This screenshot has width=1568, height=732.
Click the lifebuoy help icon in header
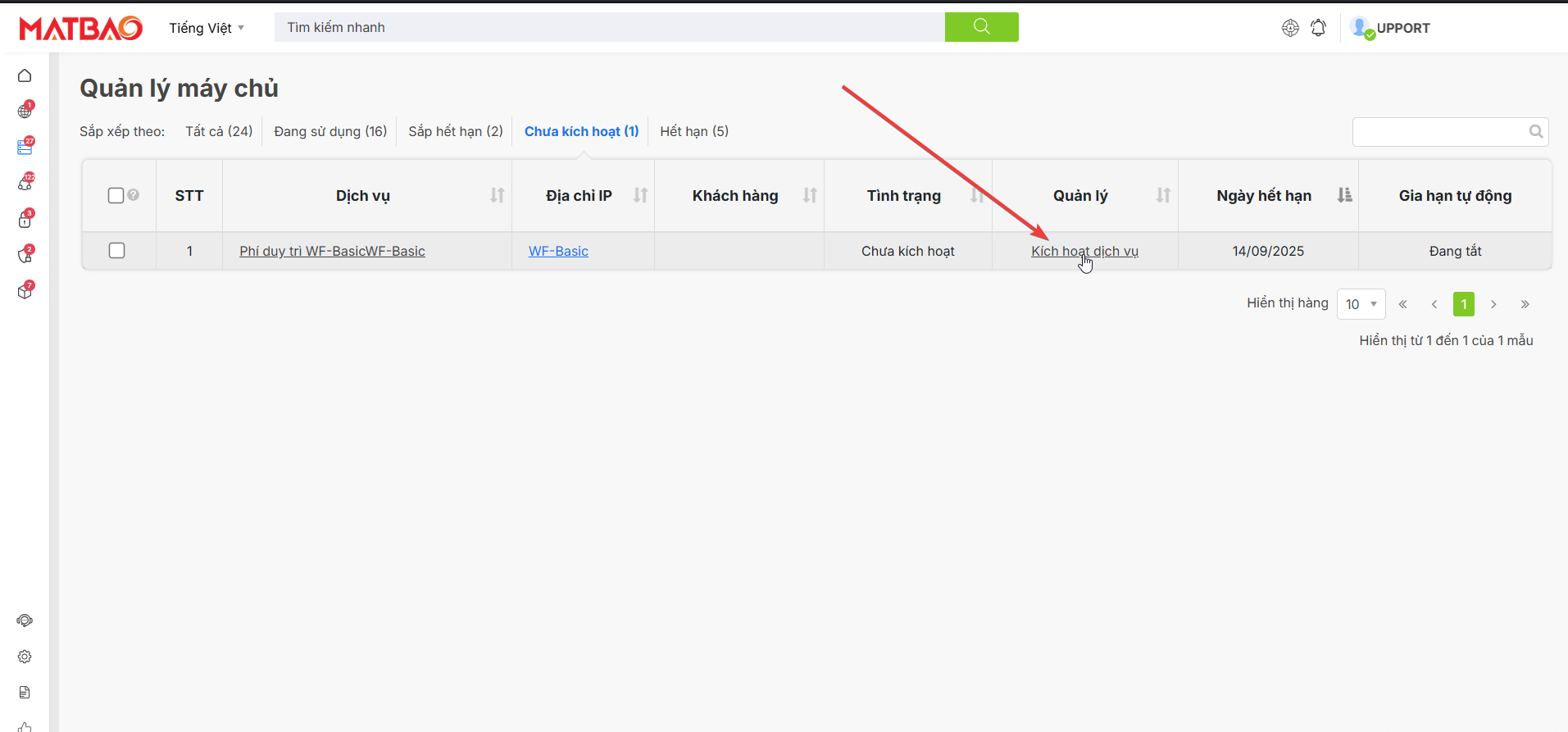point(1290,28)
